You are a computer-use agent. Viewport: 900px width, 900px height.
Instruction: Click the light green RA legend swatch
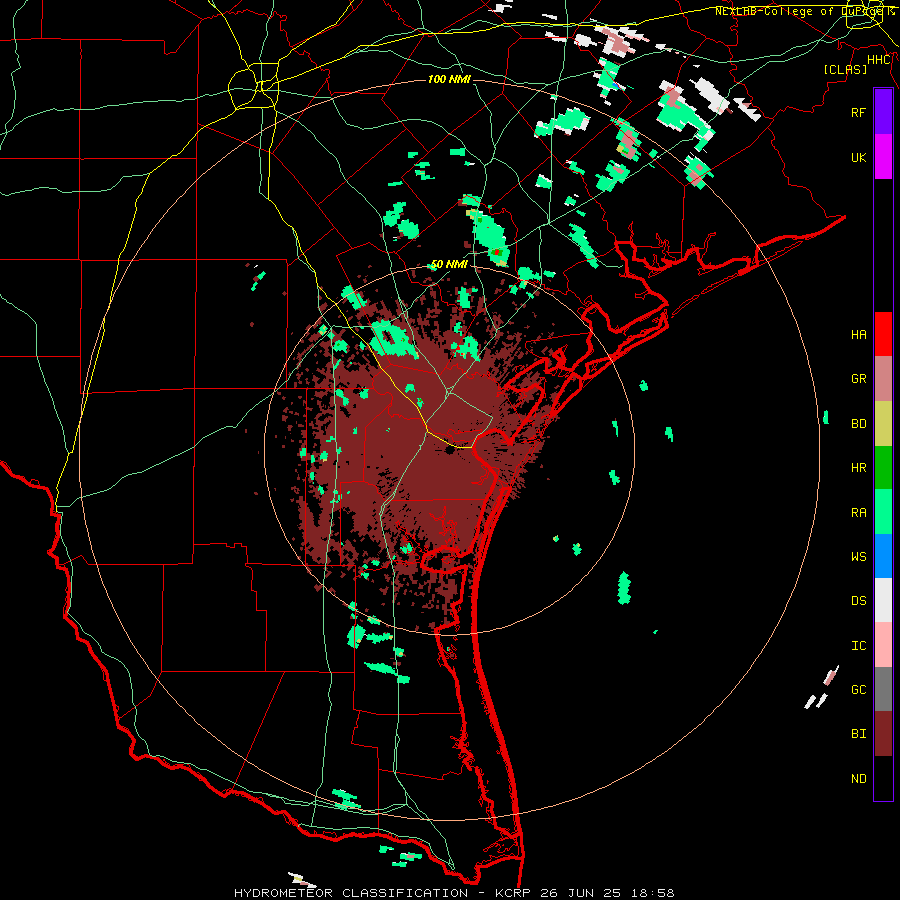click(x=883, y=512)
